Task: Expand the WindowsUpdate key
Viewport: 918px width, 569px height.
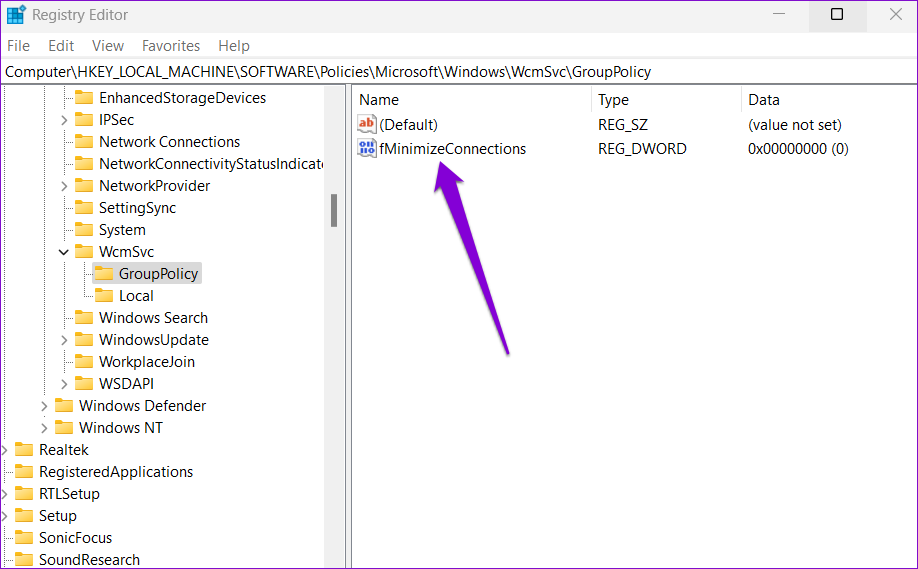Action: coord(64,340)
